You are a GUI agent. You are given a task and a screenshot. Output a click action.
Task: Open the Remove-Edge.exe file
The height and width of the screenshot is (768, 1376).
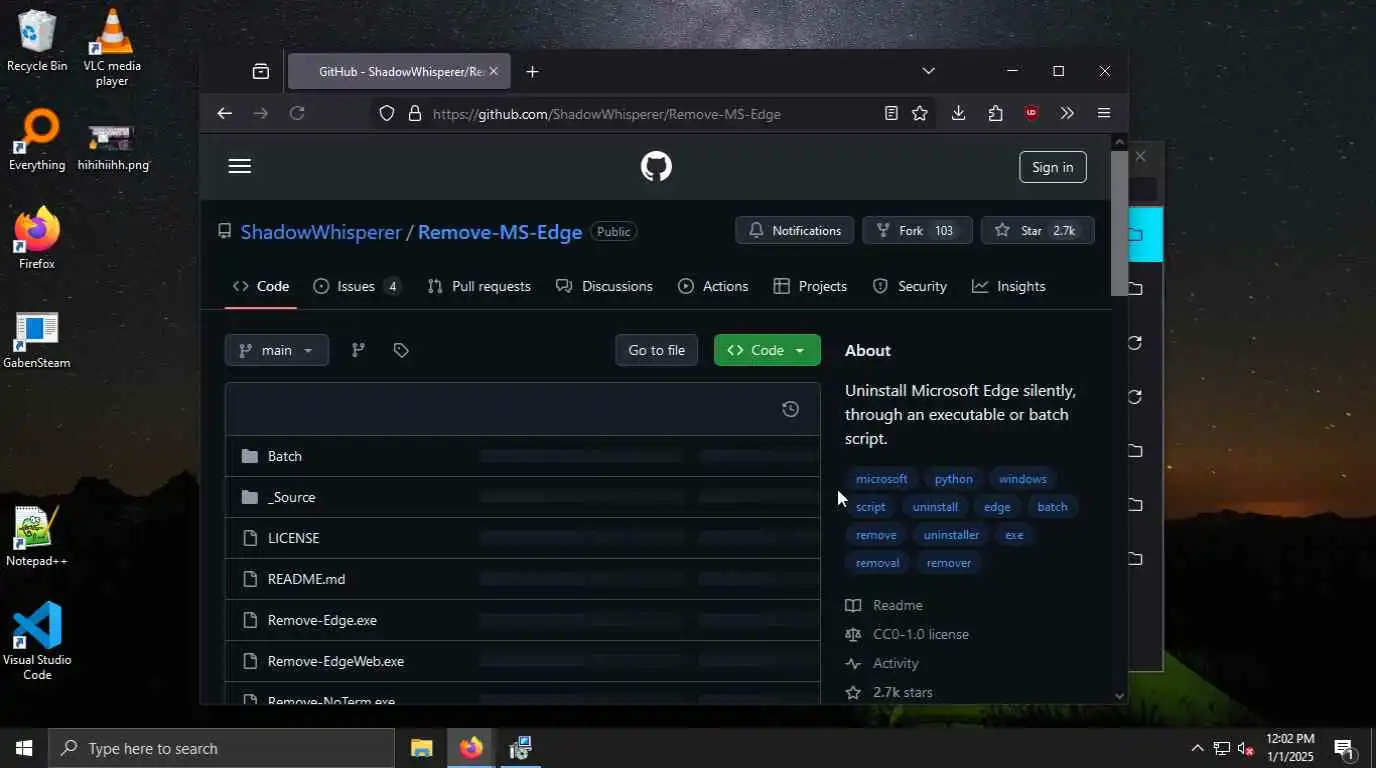coord(322,620)
